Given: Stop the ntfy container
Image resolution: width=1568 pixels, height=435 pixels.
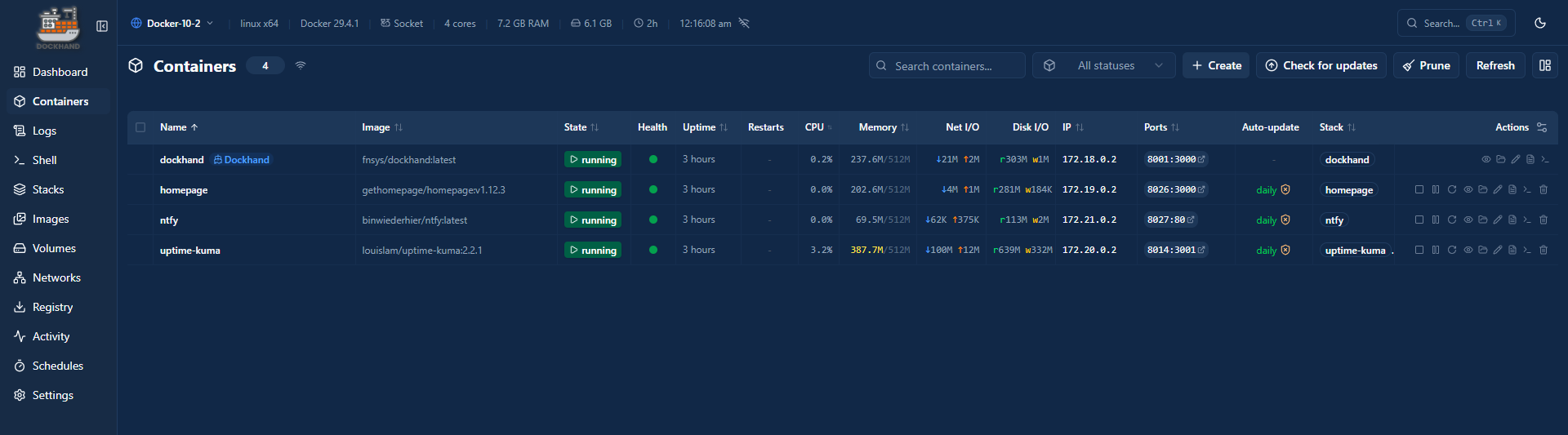Looking at the screenshot, I should click(x=1419, y=220).
